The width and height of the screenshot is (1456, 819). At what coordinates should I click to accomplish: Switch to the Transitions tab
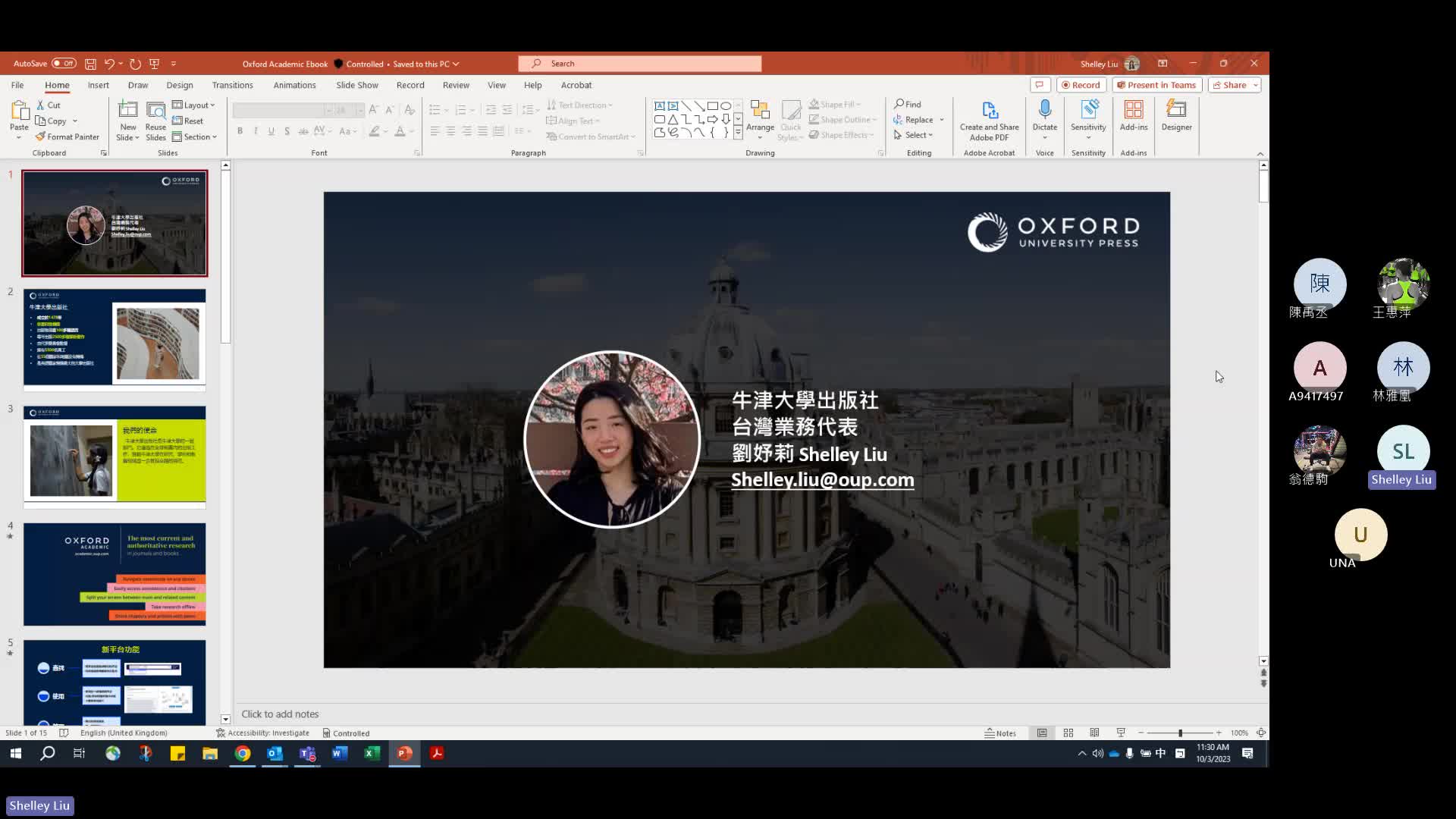pos(233,85)
